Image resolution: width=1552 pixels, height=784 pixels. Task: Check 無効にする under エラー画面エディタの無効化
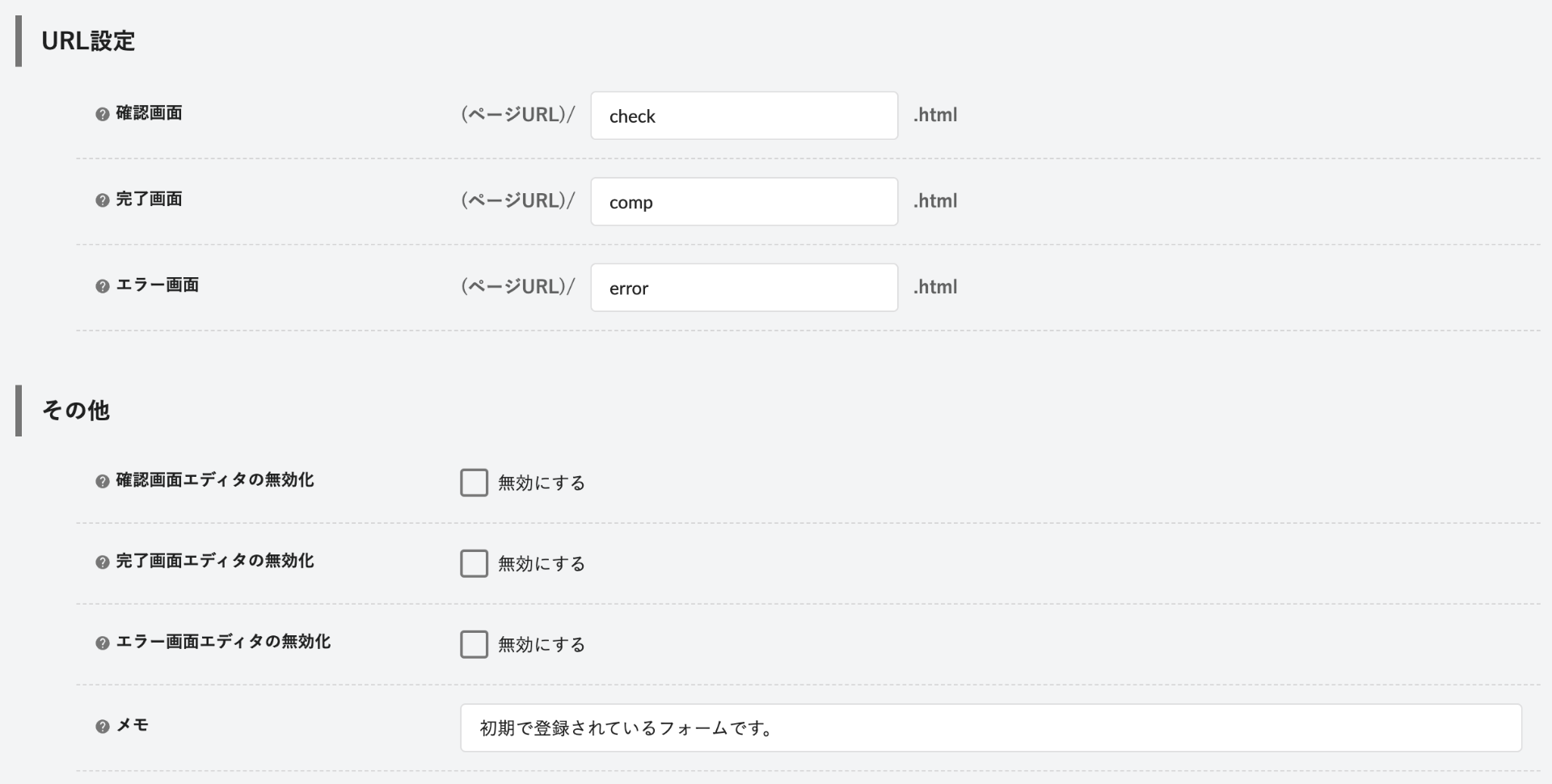point(474,644)
